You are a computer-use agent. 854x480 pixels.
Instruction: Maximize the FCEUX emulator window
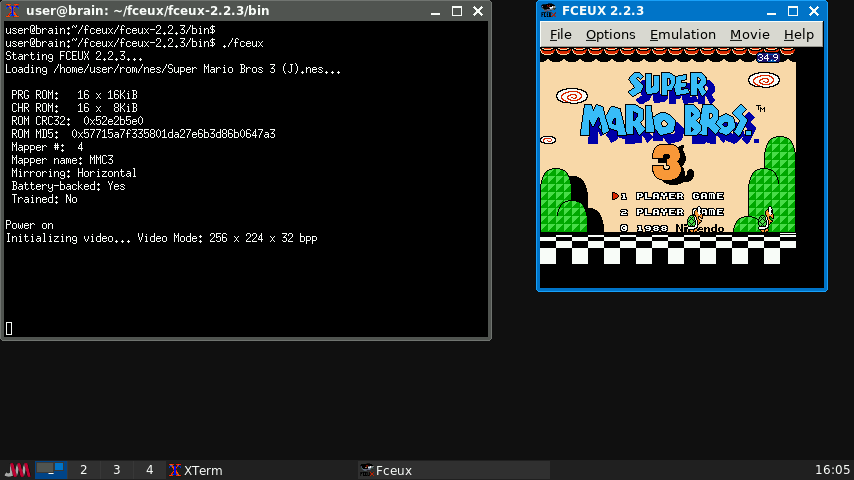pos(794,10)
